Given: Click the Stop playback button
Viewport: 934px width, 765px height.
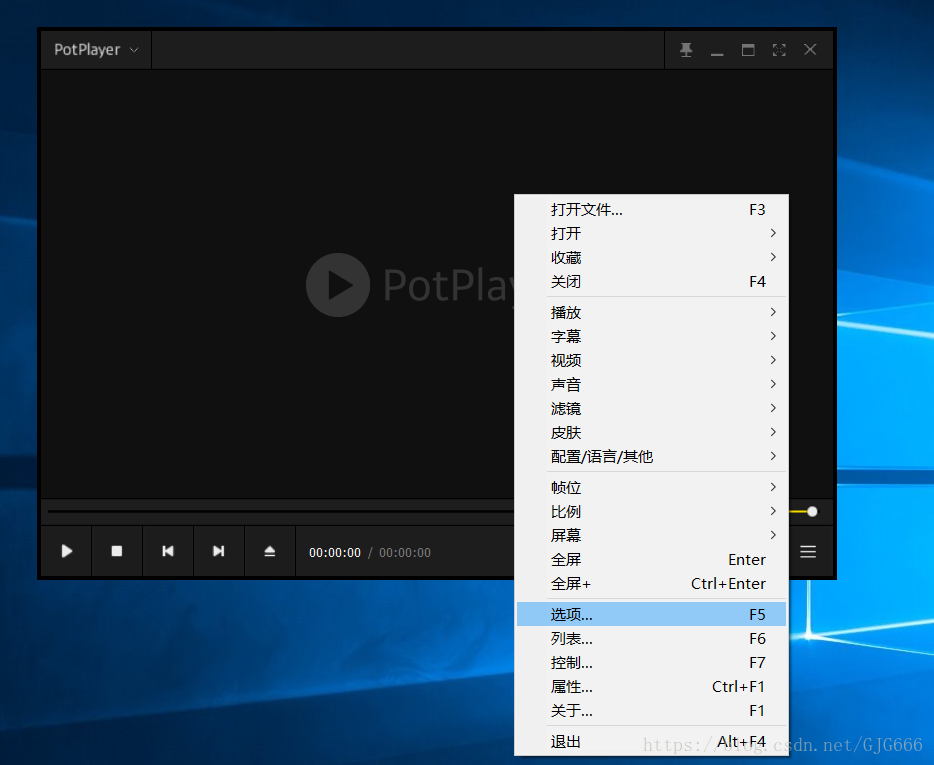Looking at the screenshot, I should (x=117, y=551).
